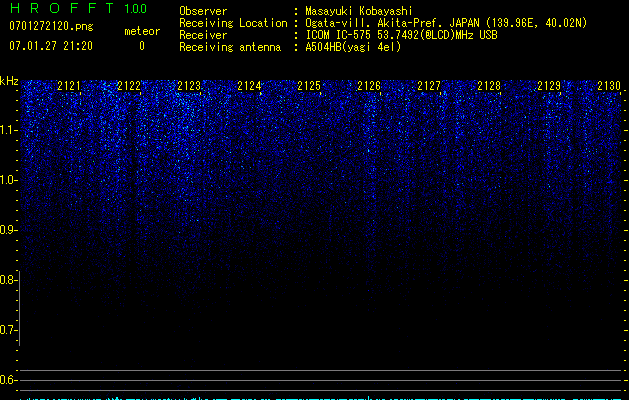Click time marker 2125
The image size is (629, 400).
point(309,86)
